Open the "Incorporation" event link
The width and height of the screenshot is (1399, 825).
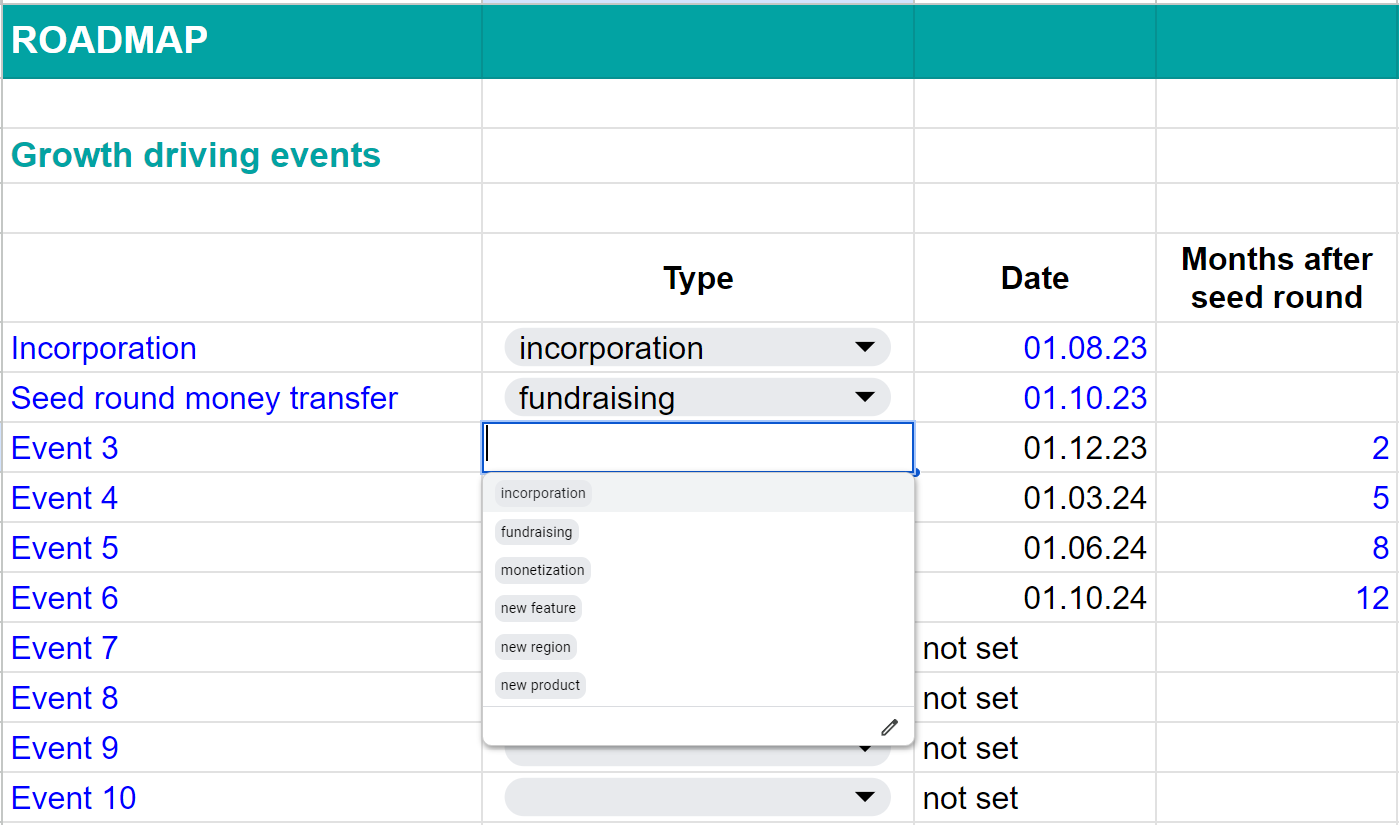(103, 348)
